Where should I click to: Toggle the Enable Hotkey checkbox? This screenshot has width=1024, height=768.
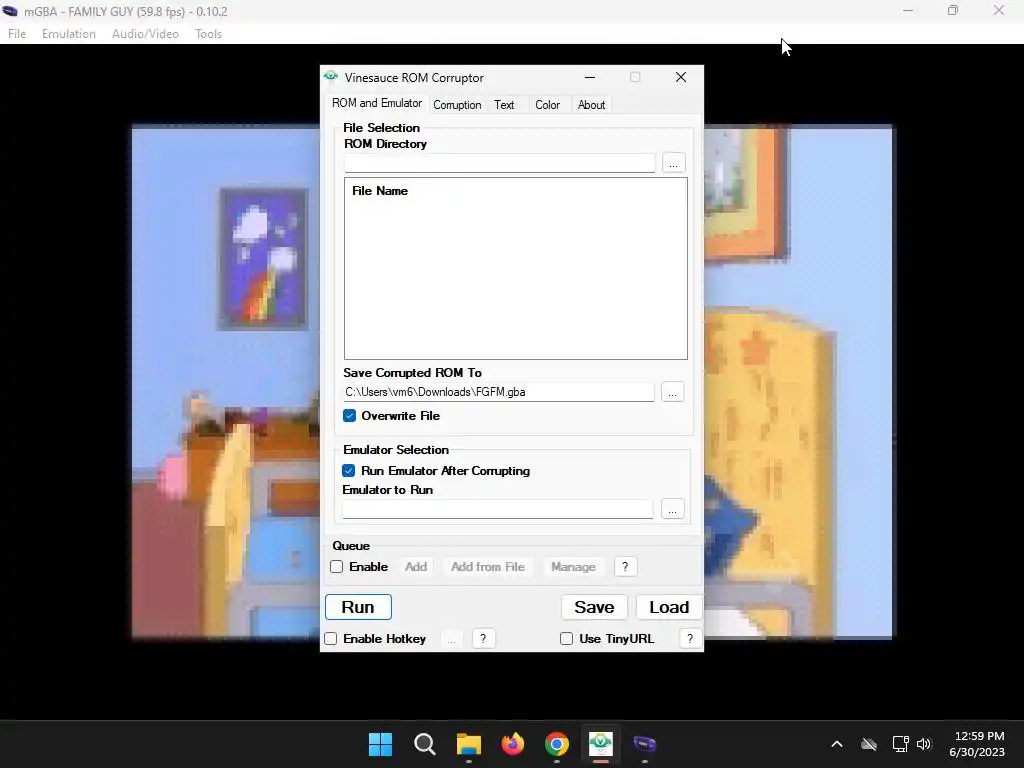pyautogui.click(x=331, y=639)
